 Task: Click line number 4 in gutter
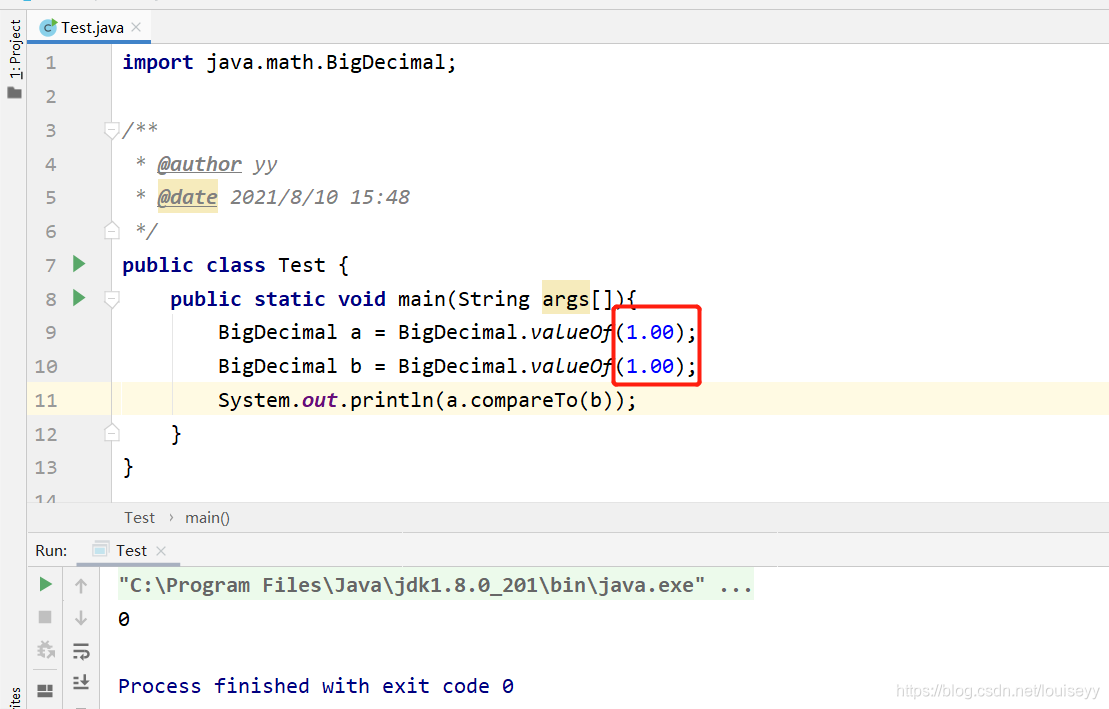point(51,164)
